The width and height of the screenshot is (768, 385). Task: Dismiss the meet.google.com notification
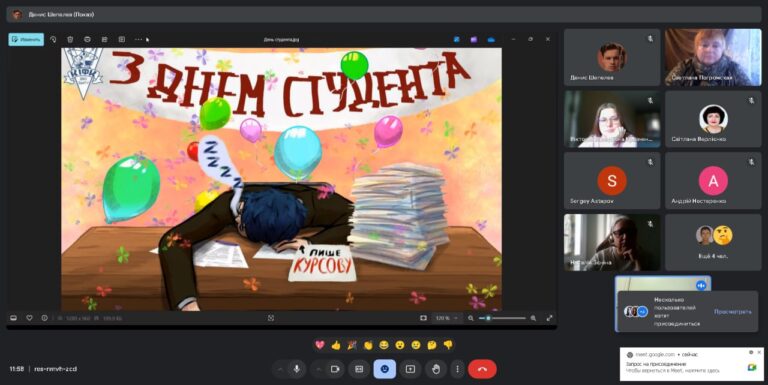pos(759,352)
